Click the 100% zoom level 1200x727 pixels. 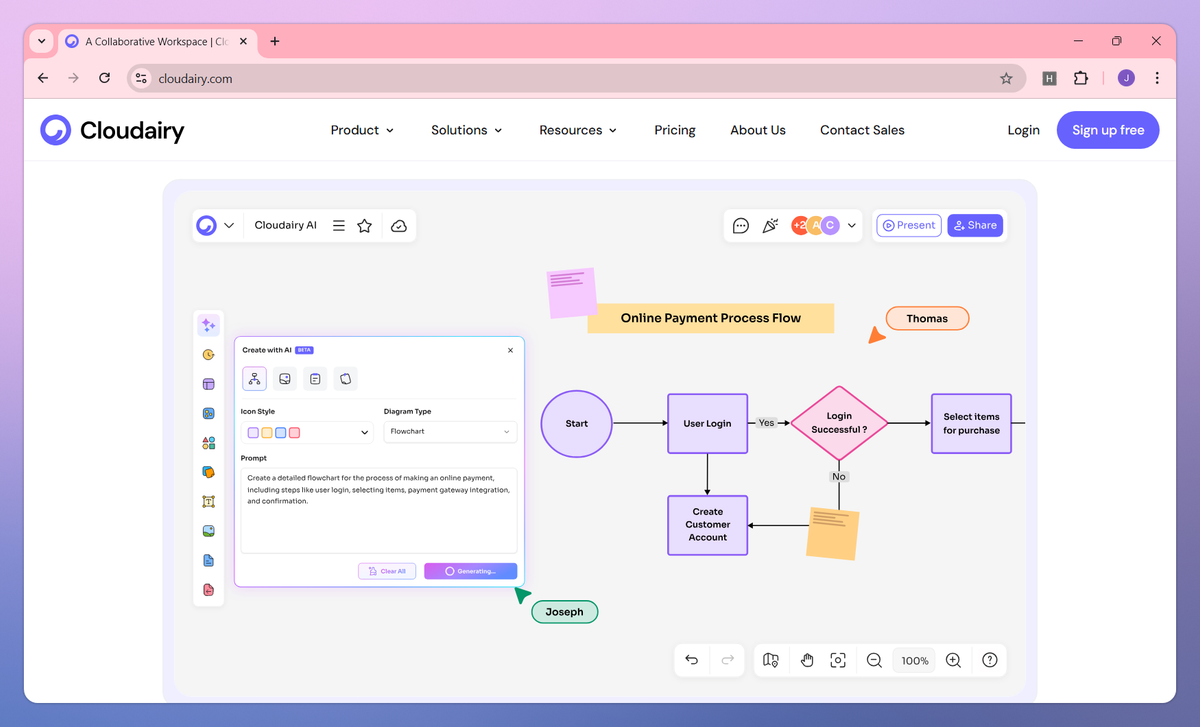point(915,661)
